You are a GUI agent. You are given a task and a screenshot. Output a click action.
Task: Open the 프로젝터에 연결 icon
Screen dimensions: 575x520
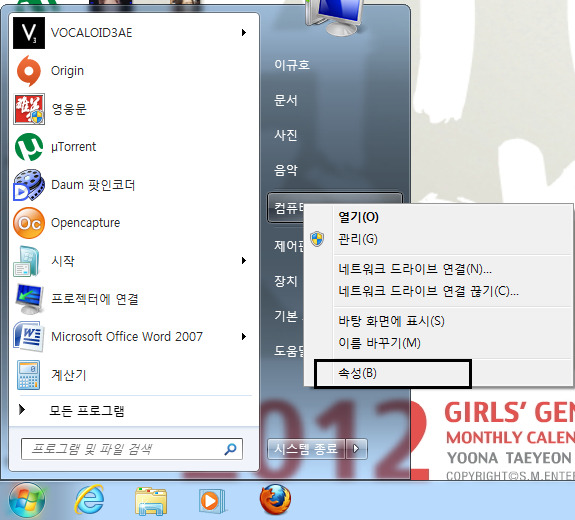[29, 299]
